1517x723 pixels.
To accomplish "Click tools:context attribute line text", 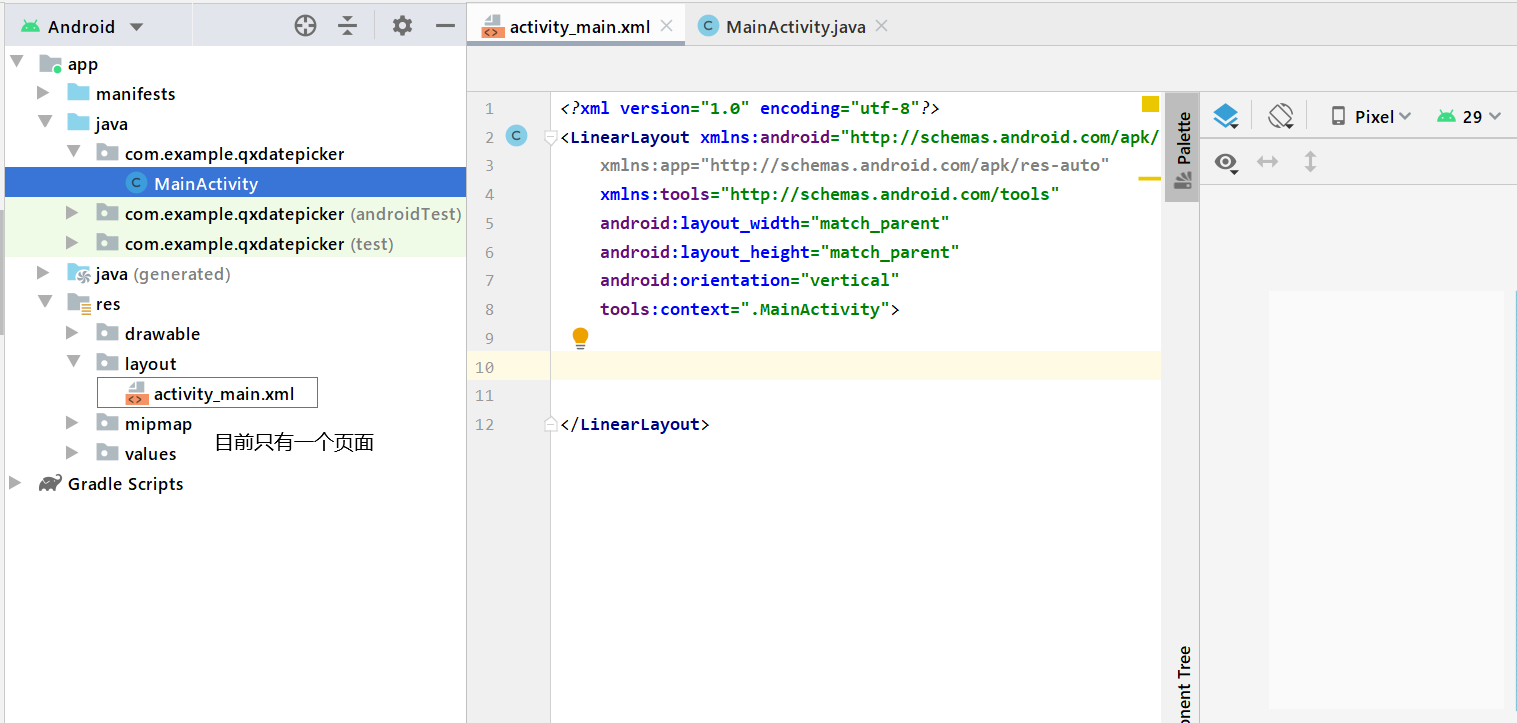I will 750,309.
